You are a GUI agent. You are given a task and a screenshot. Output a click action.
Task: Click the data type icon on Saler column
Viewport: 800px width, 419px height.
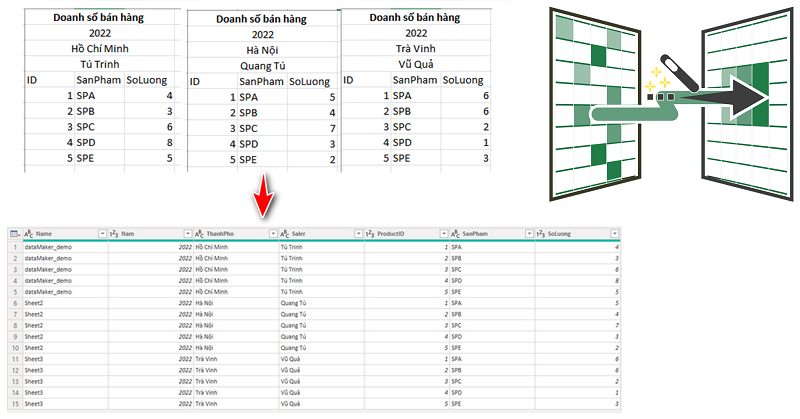point(285,233)
